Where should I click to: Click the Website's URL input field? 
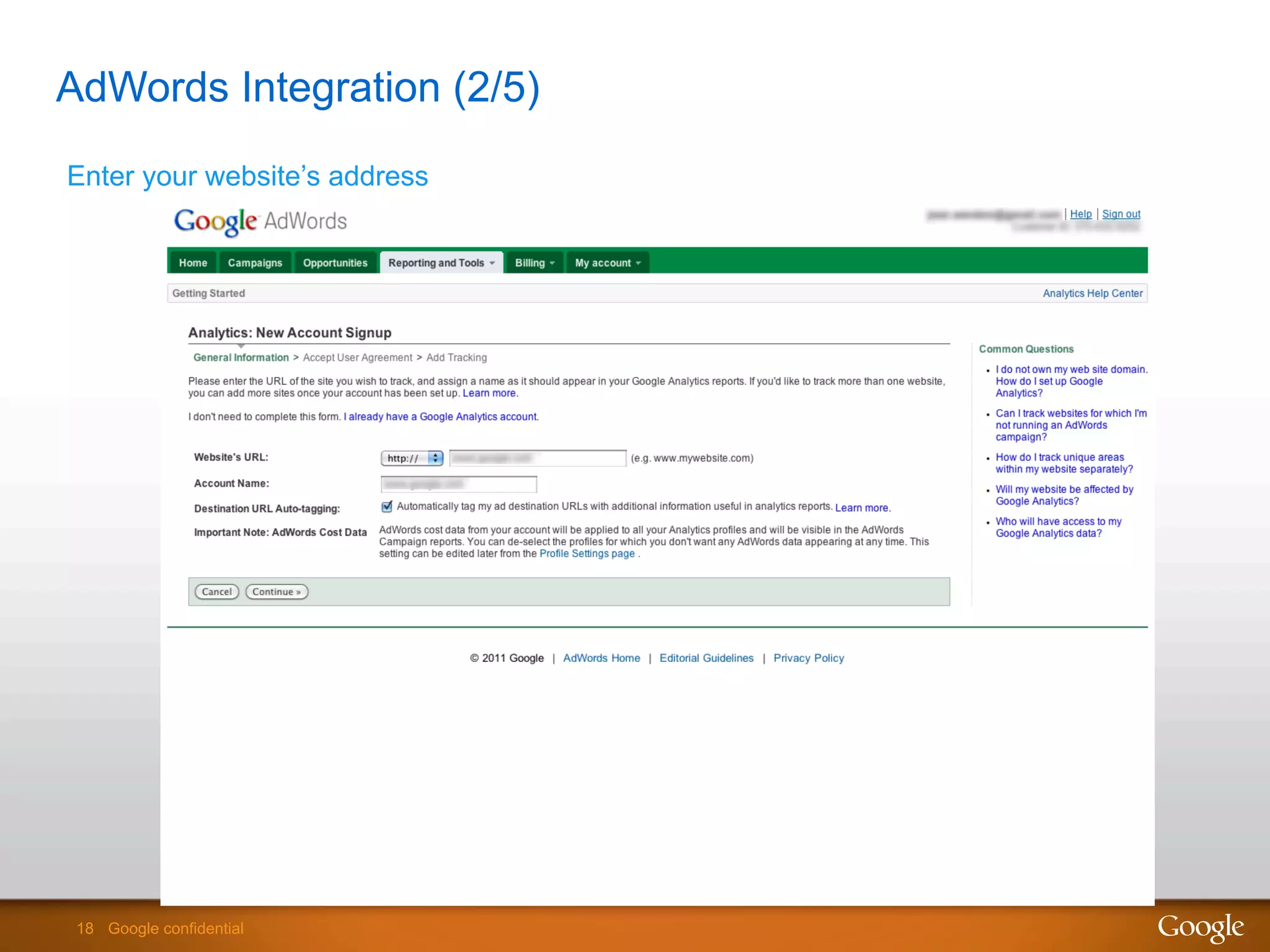point(538,458)
